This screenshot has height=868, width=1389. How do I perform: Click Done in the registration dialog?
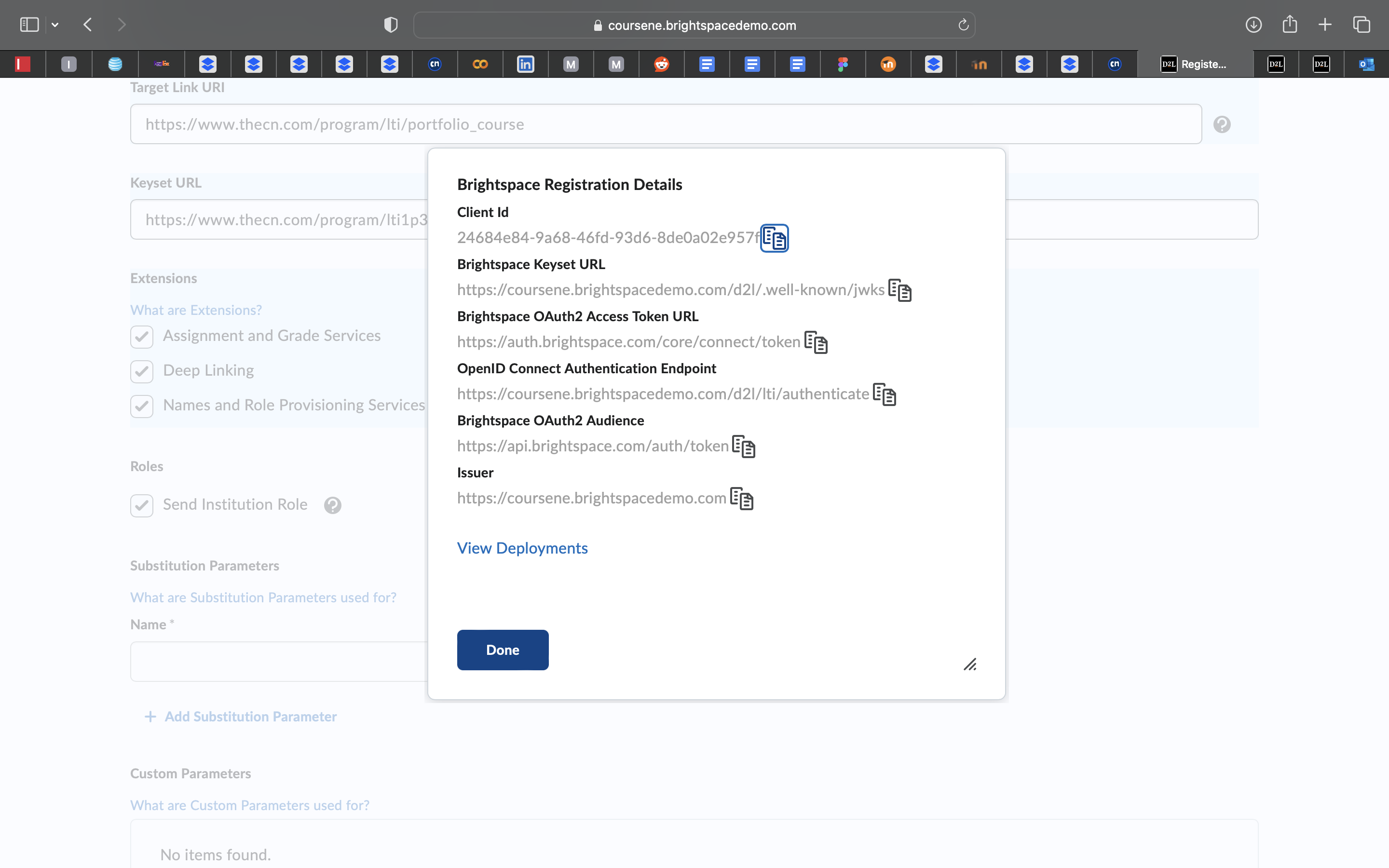click(x=503, y=650)
